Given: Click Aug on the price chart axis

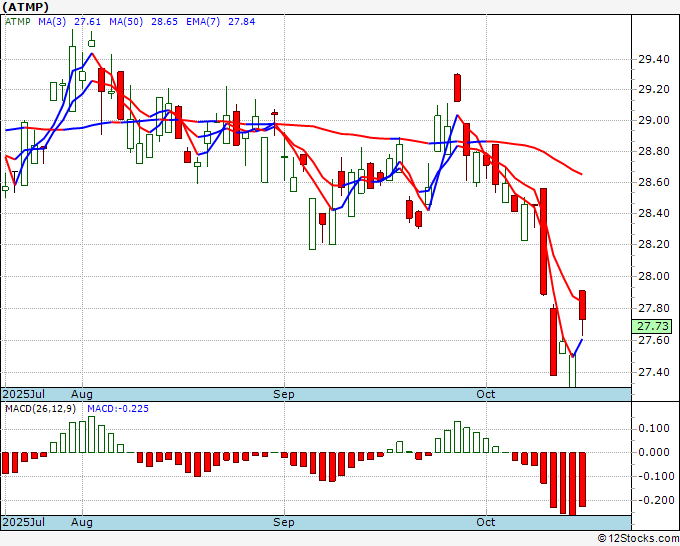Looking at the screenshot, I should tap(82, 394).
